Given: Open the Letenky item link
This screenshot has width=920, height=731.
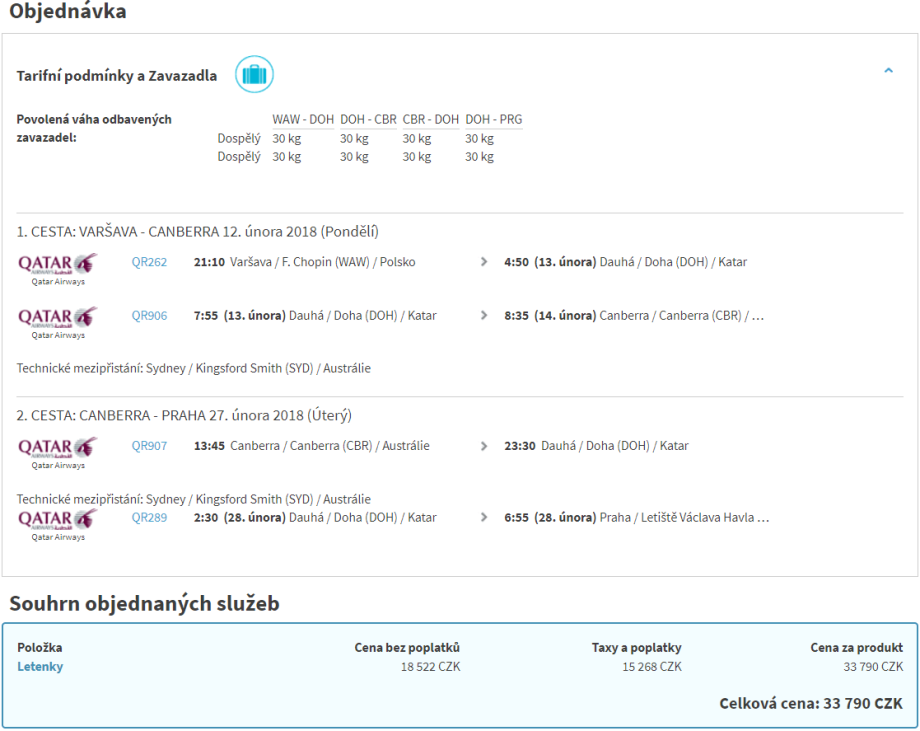Looking at the screenshot, I should pos(40,667).
